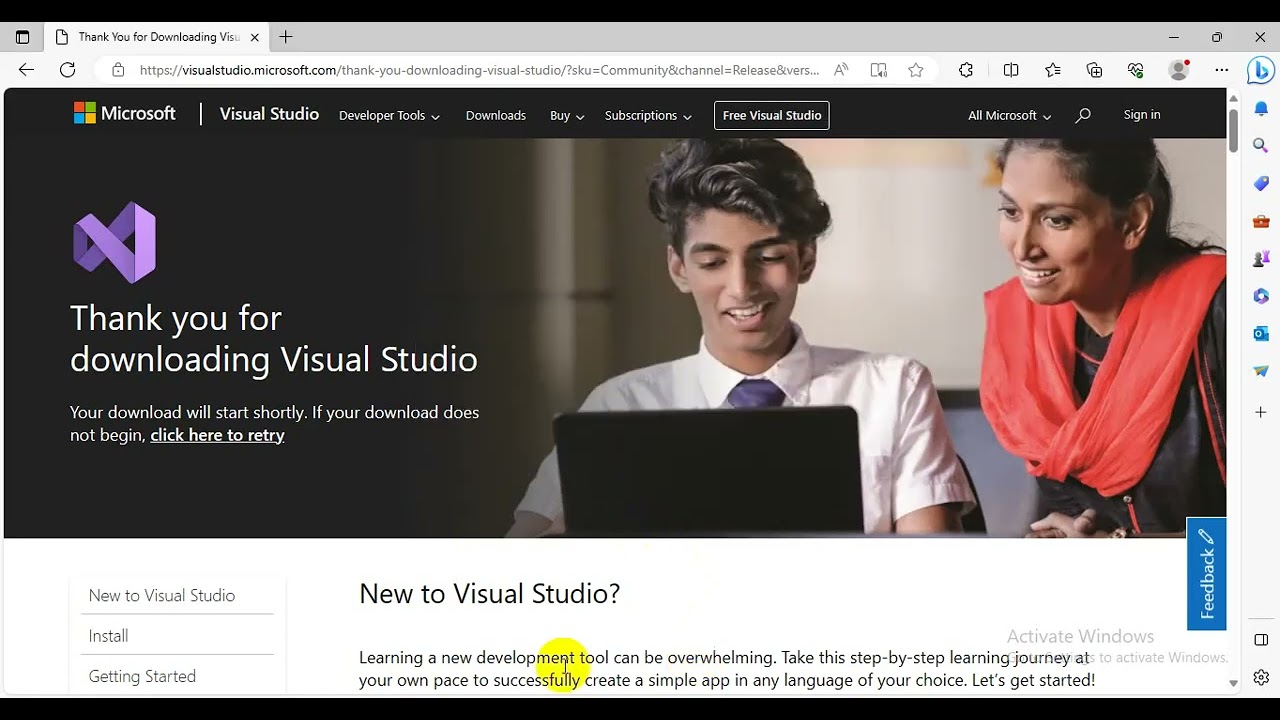Open sidebar Shopping tag icon
Screen dimensions: 1280x720
[x=1261, y=184]
